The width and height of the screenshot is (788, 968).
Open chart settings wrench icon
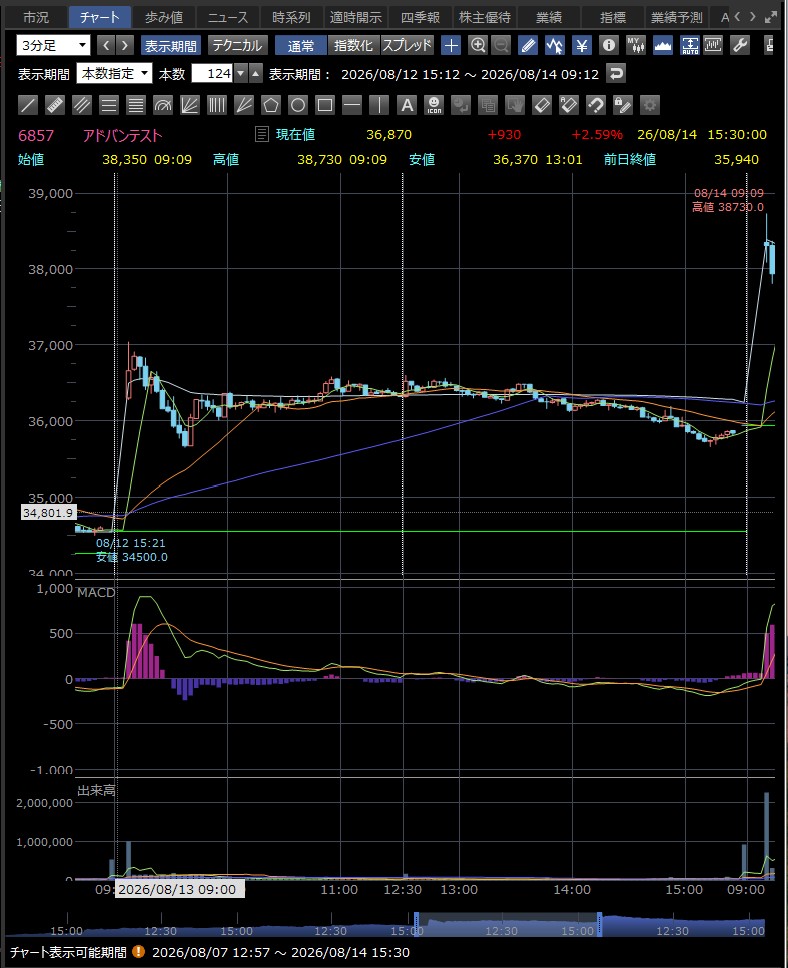740,45
